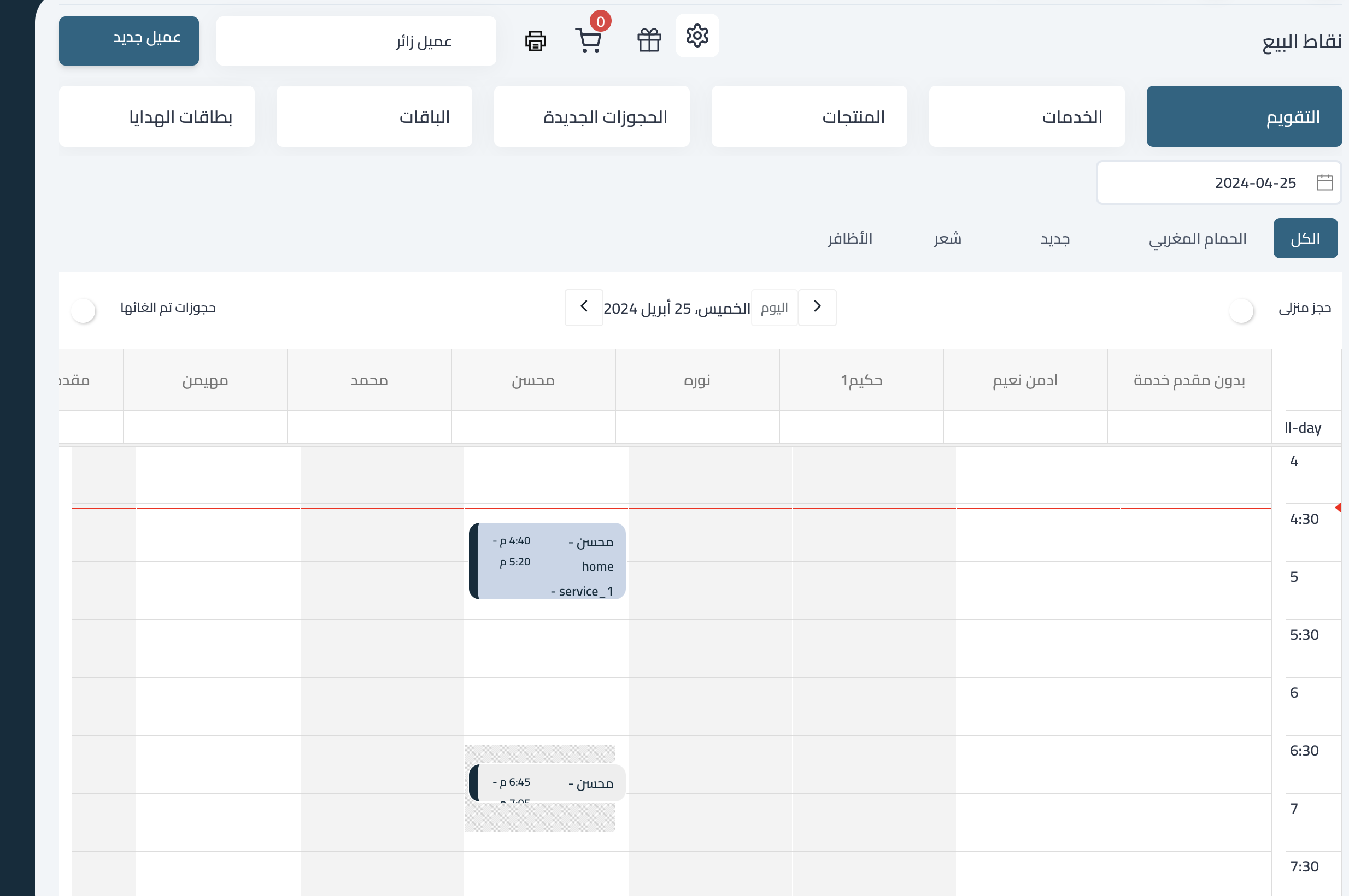Go to previous day arrow
The image size is (1349, 896).
pos(817,308)
